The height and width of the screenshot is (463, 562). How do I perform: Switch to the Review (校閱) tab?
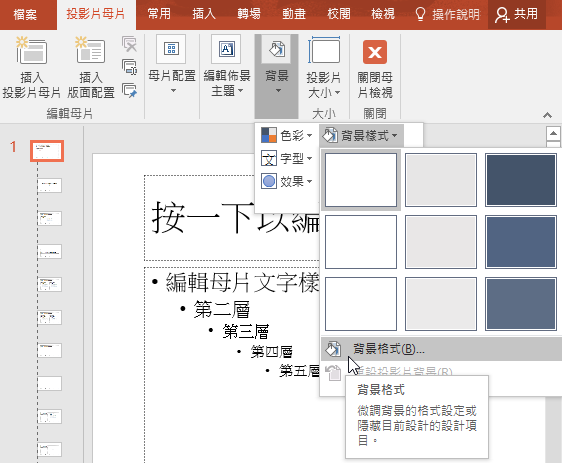pos(339,14)
